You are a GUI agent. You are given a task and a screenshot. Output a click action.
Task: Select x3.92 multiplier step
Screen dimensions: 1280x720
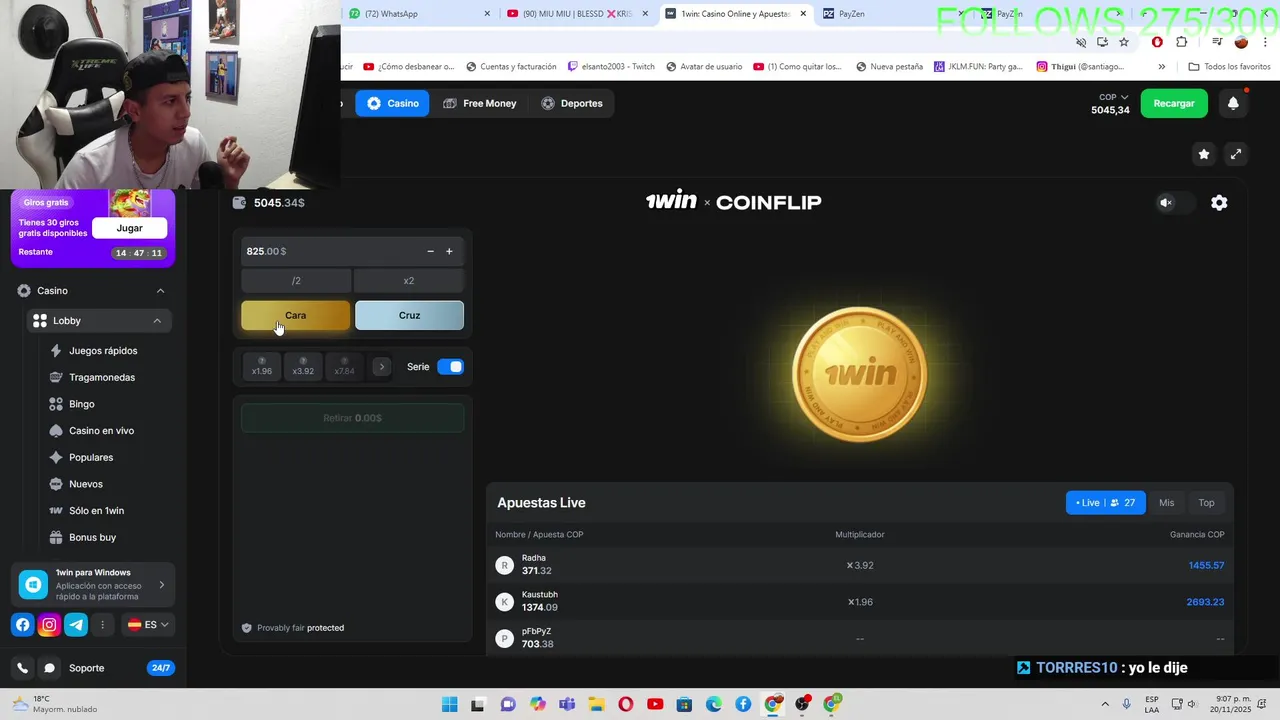(x=303, y=367)
